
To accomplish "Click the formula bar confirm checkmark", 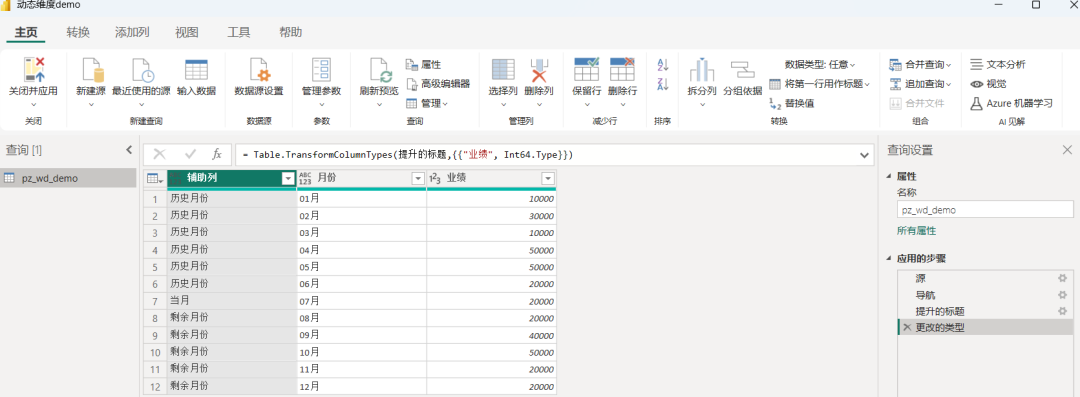I will (191, 154).
